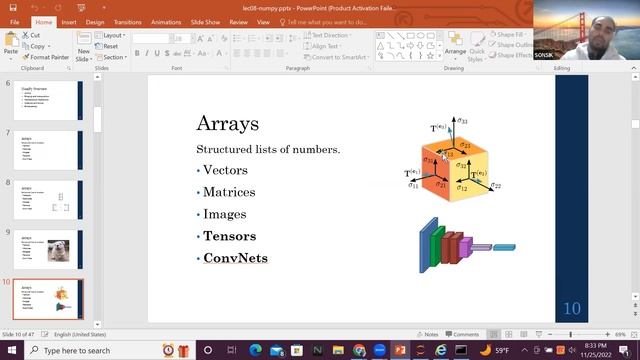Toggle bullet list in the Paragraph group
This screenshot has width=640, height=360.
click(237, 38)
